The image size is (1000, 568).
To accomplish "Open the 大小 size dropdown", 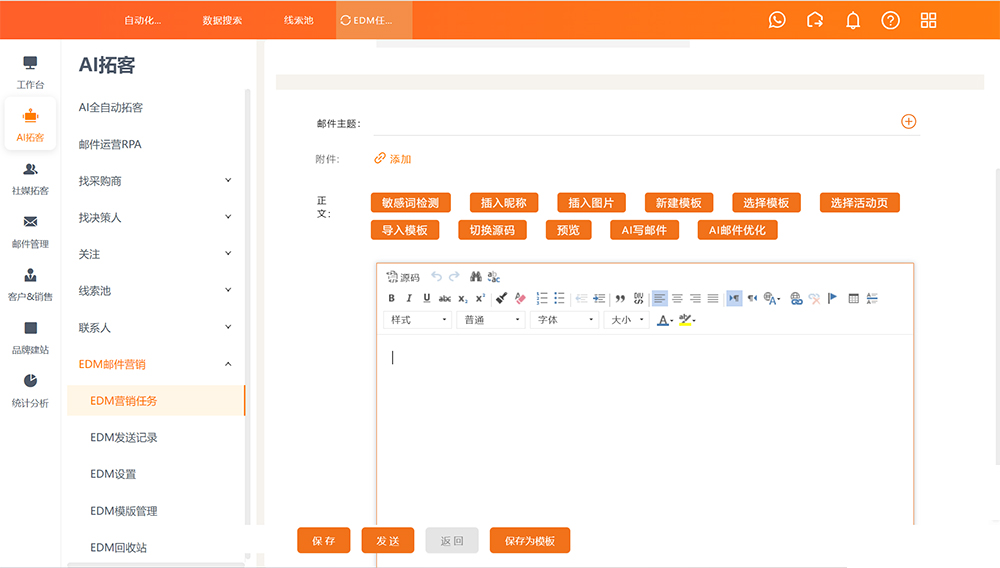I will [626, 319].
